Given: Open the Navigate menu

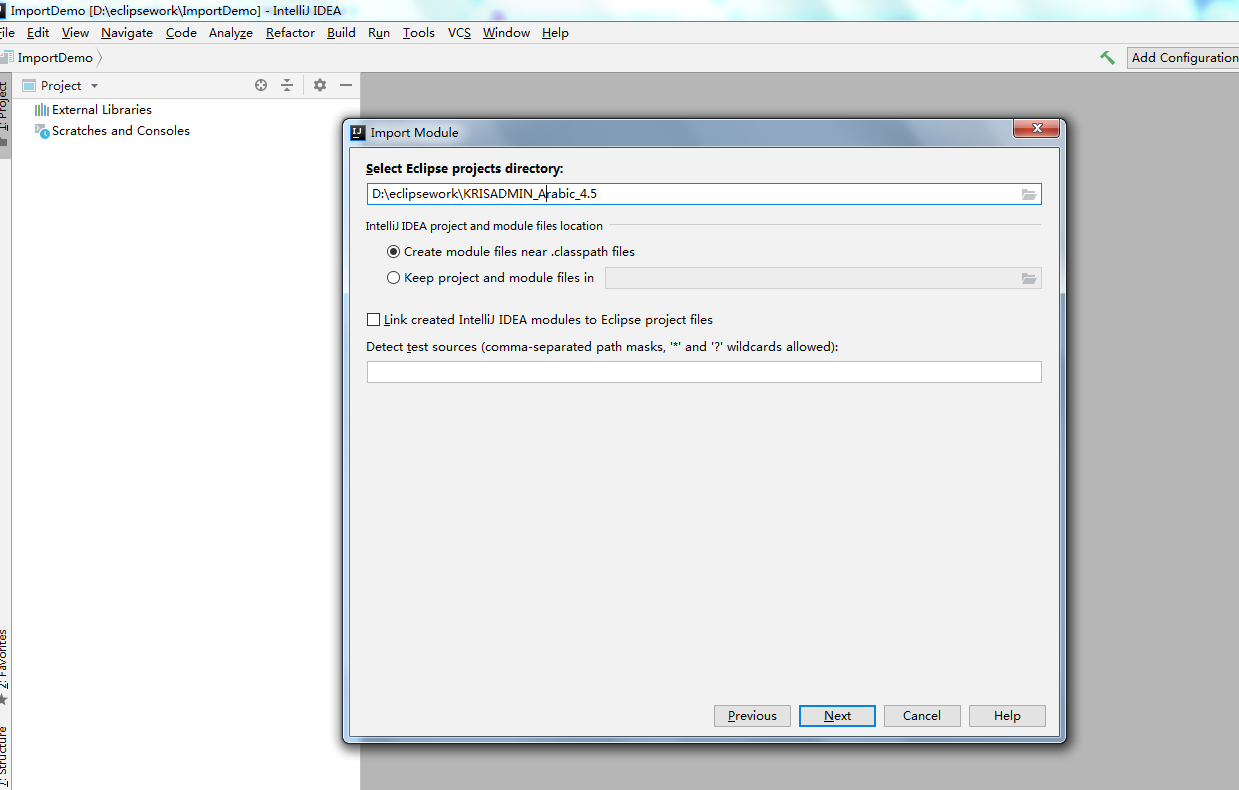Looking at the screenshot, I should [127, 33].
